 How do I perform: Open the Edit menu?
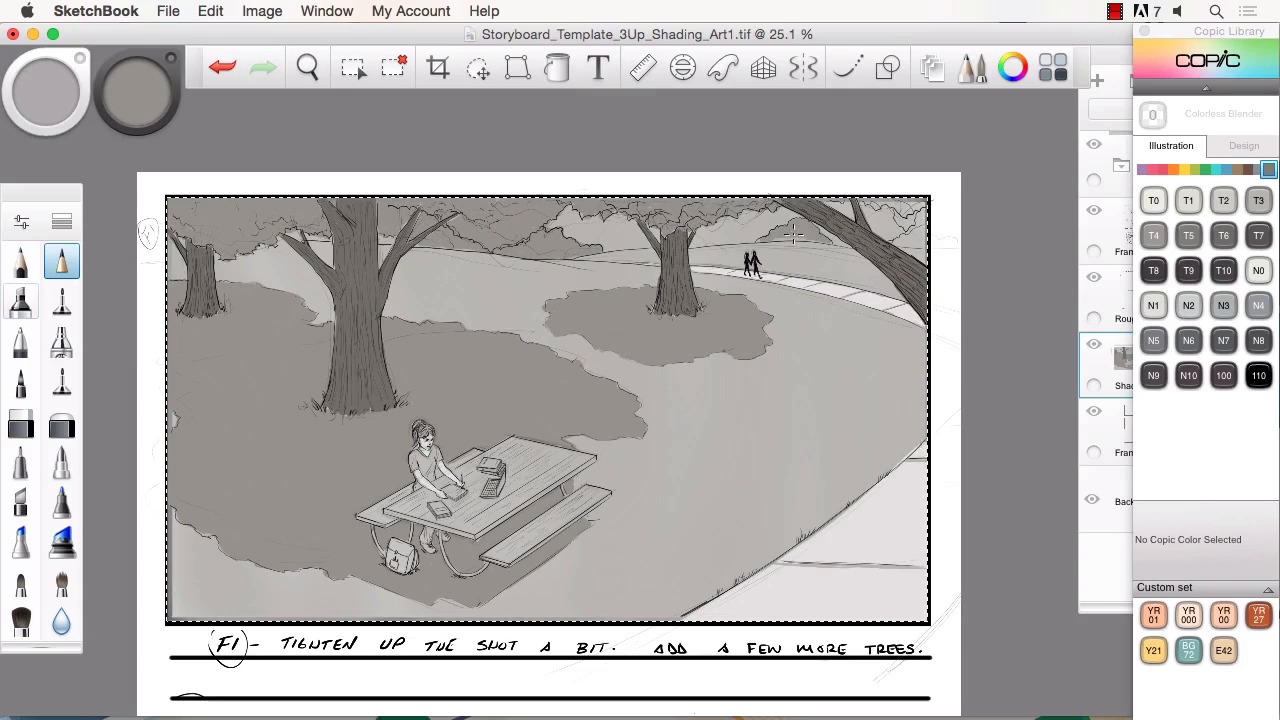(x=210, y=11)
